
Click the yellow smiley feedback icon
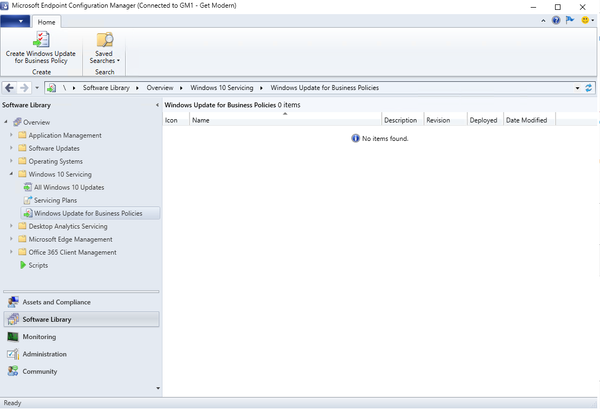[x=585, y=20]
